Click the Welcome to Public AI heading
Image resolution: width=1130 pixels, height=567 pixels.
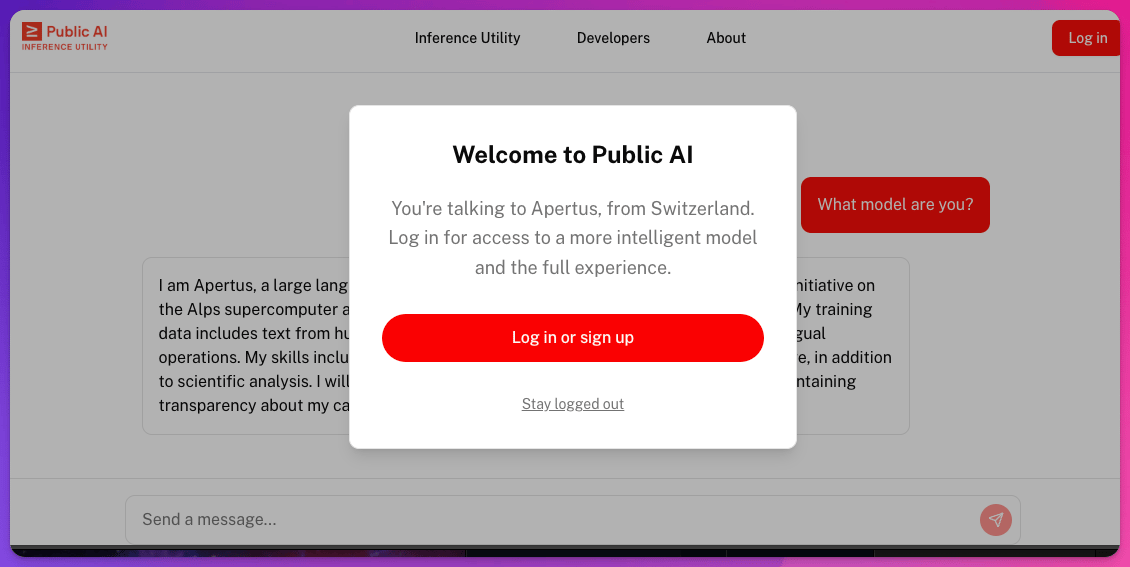pyautogui.click(x=573, y=155)
